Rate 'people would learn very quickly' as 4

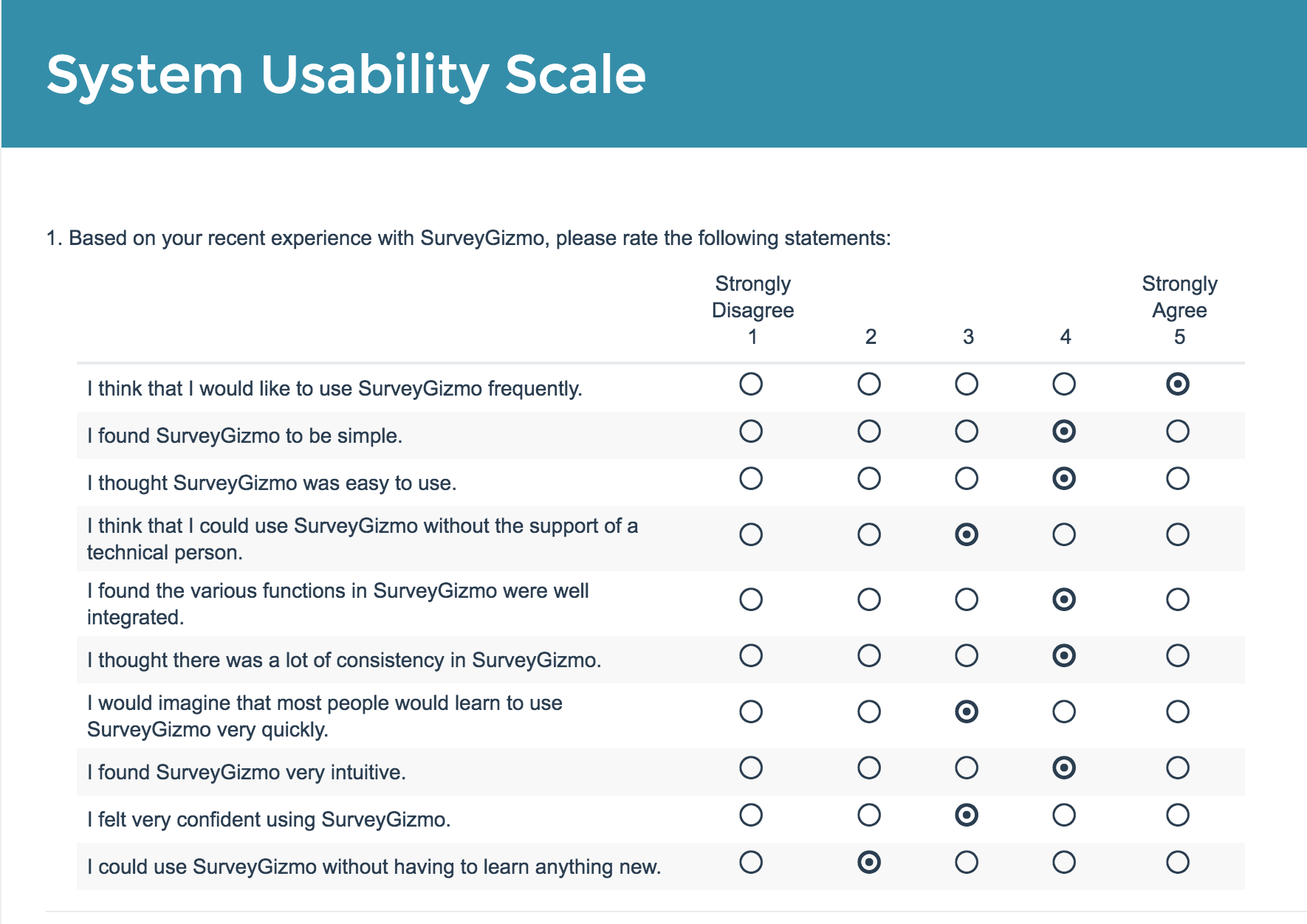pyautogui.click(x=1064, y=711)
